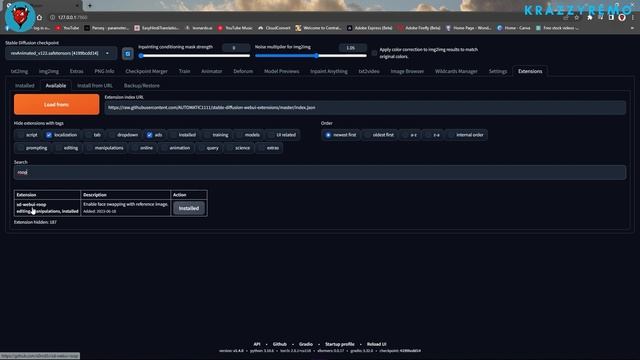Toggle the science tag checkbox
Screen dimensions: 640x360
click(230, 148)
